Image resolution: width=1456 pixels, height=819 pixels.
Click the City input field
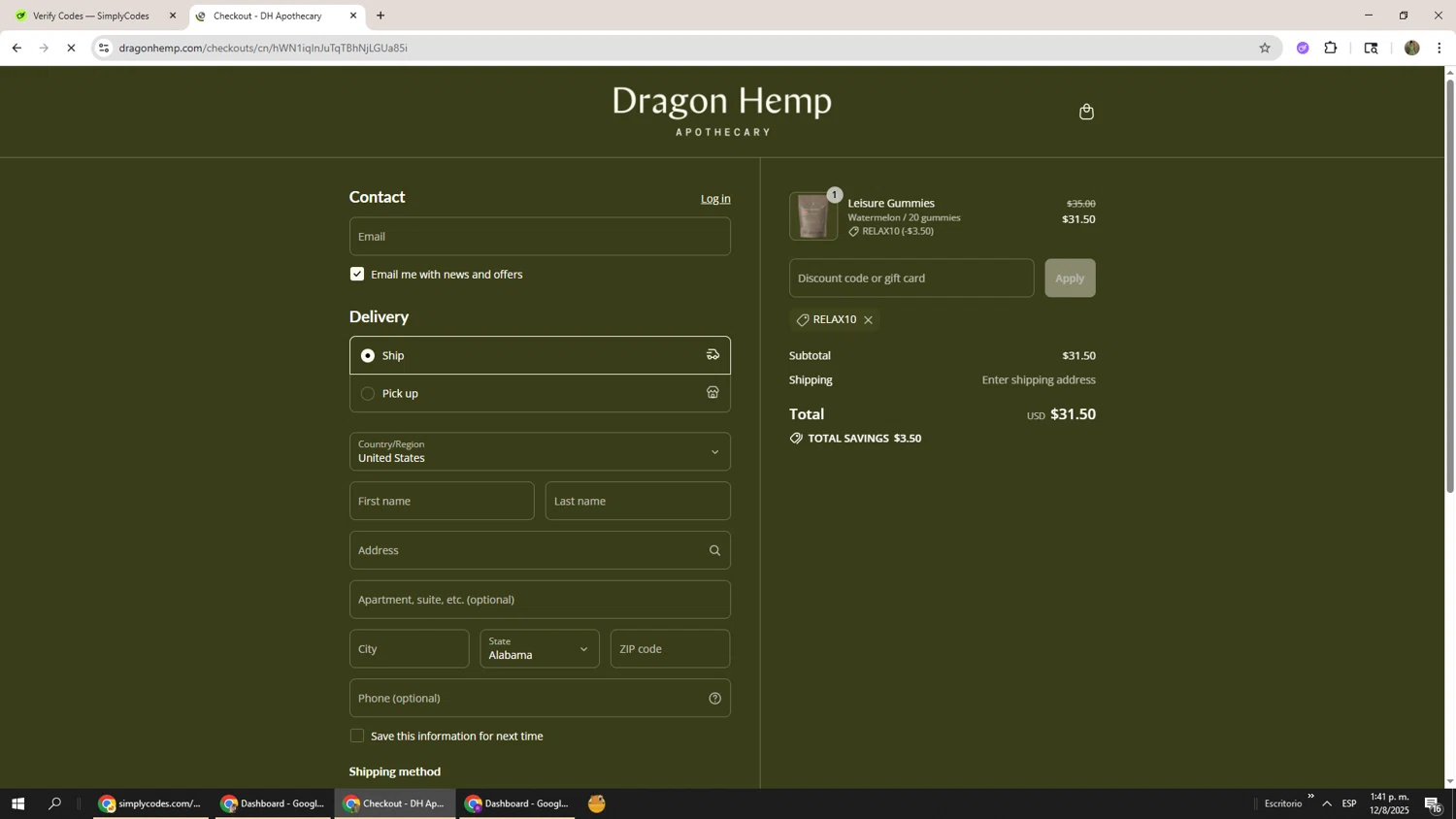point(410,648)
